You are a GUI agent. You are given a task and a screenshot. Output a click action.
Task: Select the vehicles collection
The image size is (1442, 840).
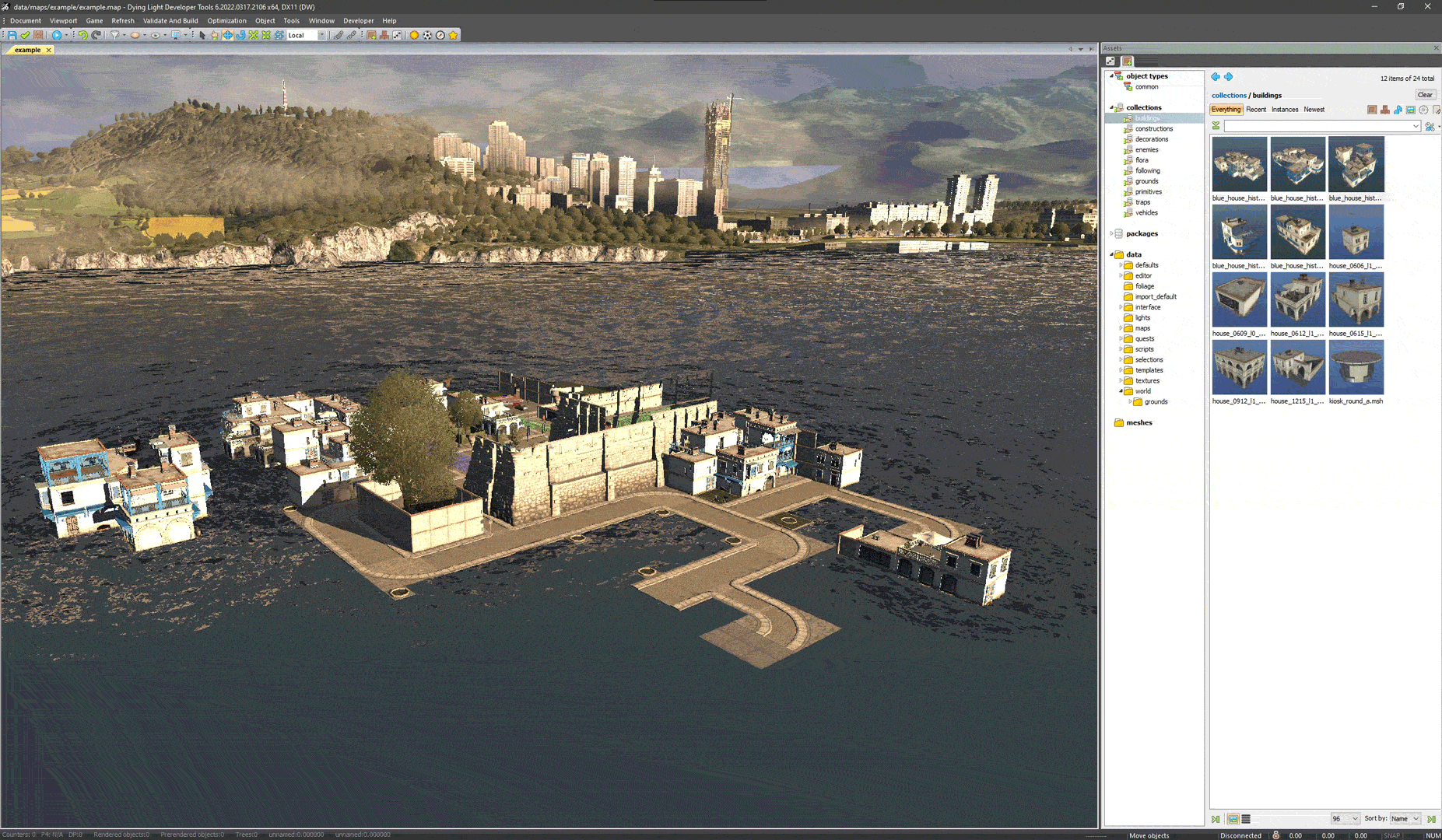(x=1146, y=213)
